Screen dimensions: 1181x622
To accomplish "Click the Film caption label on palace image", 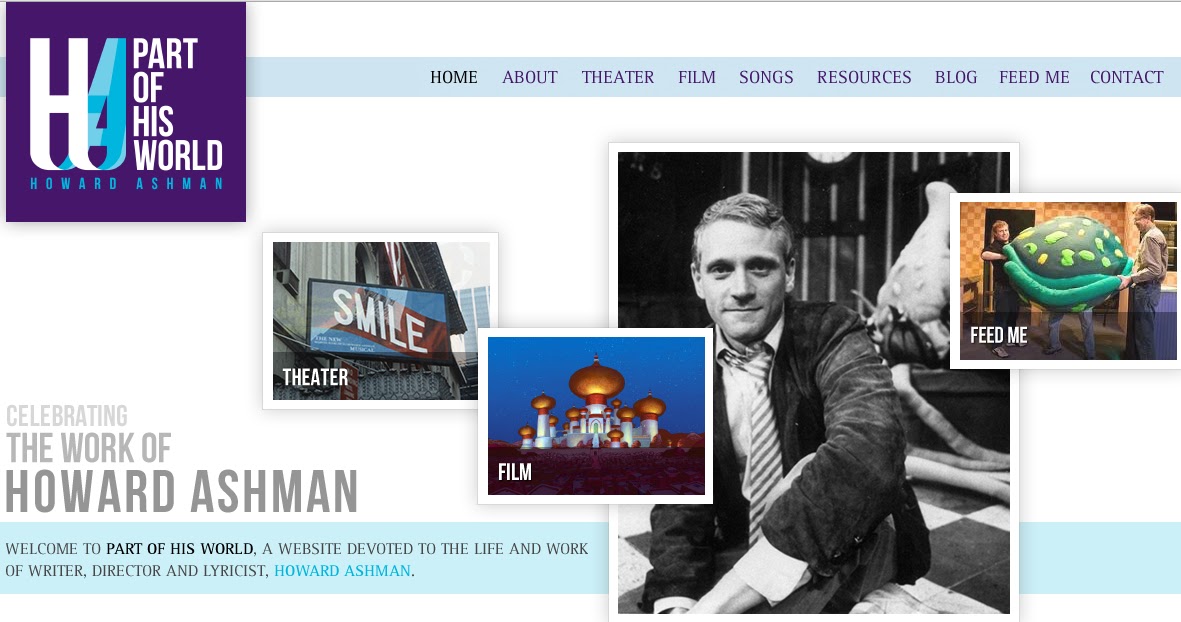I will pyautogui.click(x=514, y=472).
